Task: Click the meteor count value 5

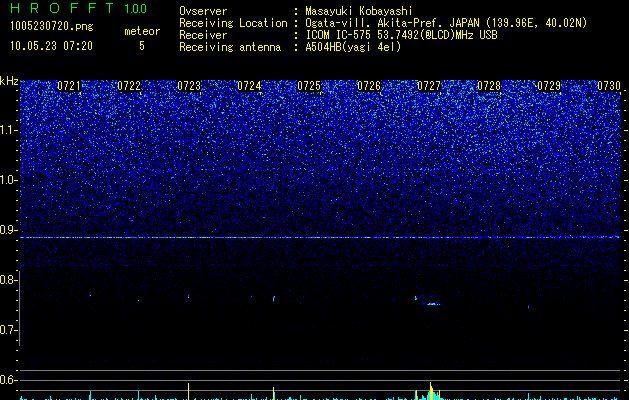Action: 142,46
